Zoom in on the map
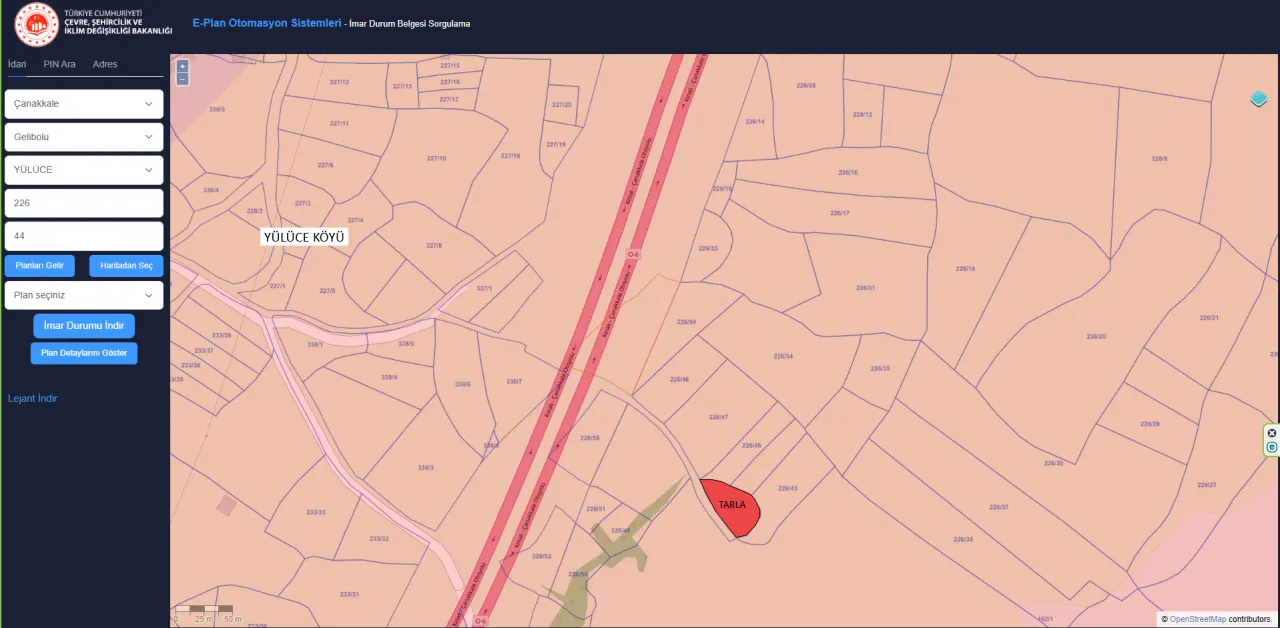This screenshot has height=628, width=1280. click(182, 66)
